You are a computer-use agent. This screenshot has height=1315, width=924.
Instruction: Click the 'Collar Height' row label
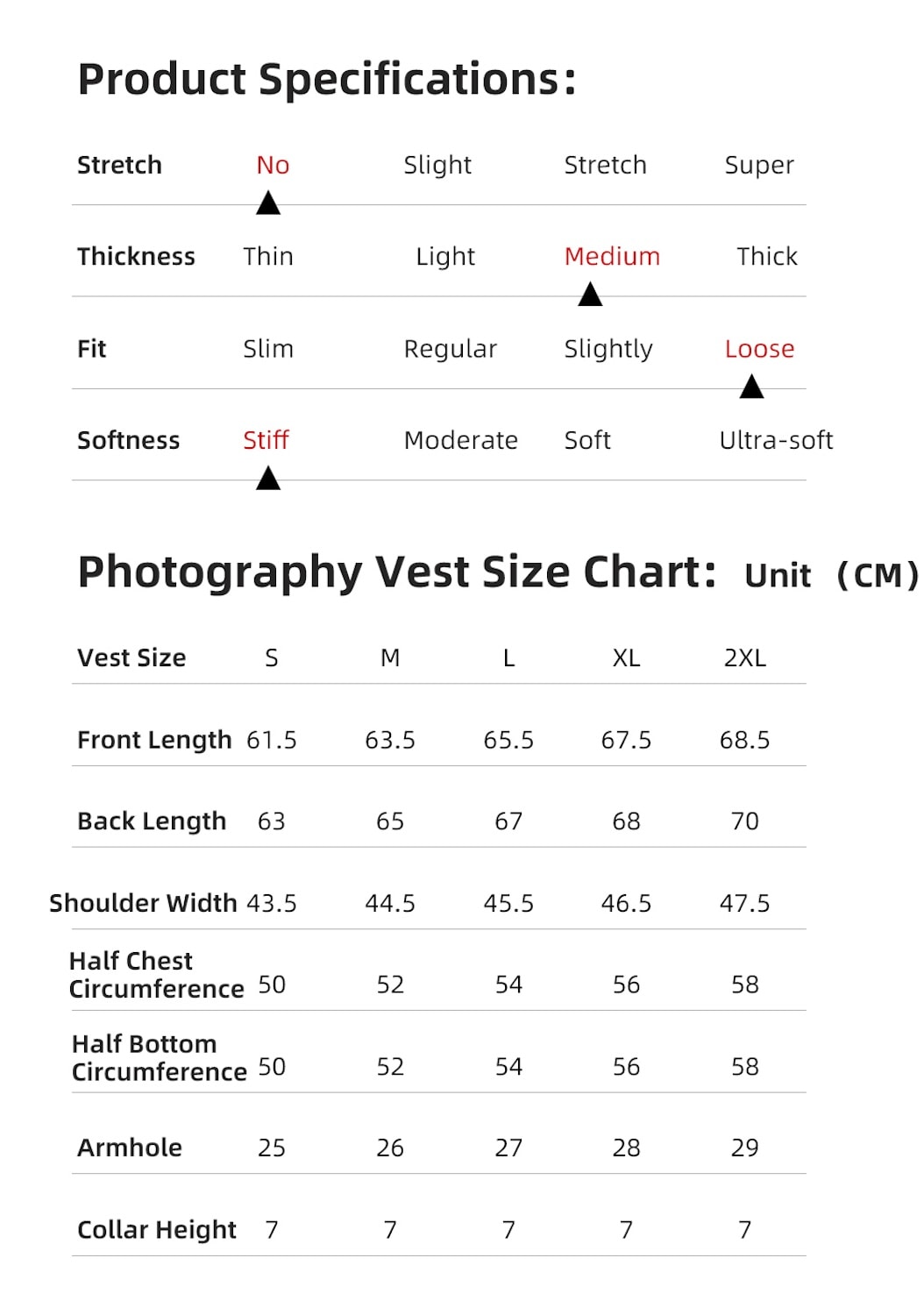pos(157,1230)
